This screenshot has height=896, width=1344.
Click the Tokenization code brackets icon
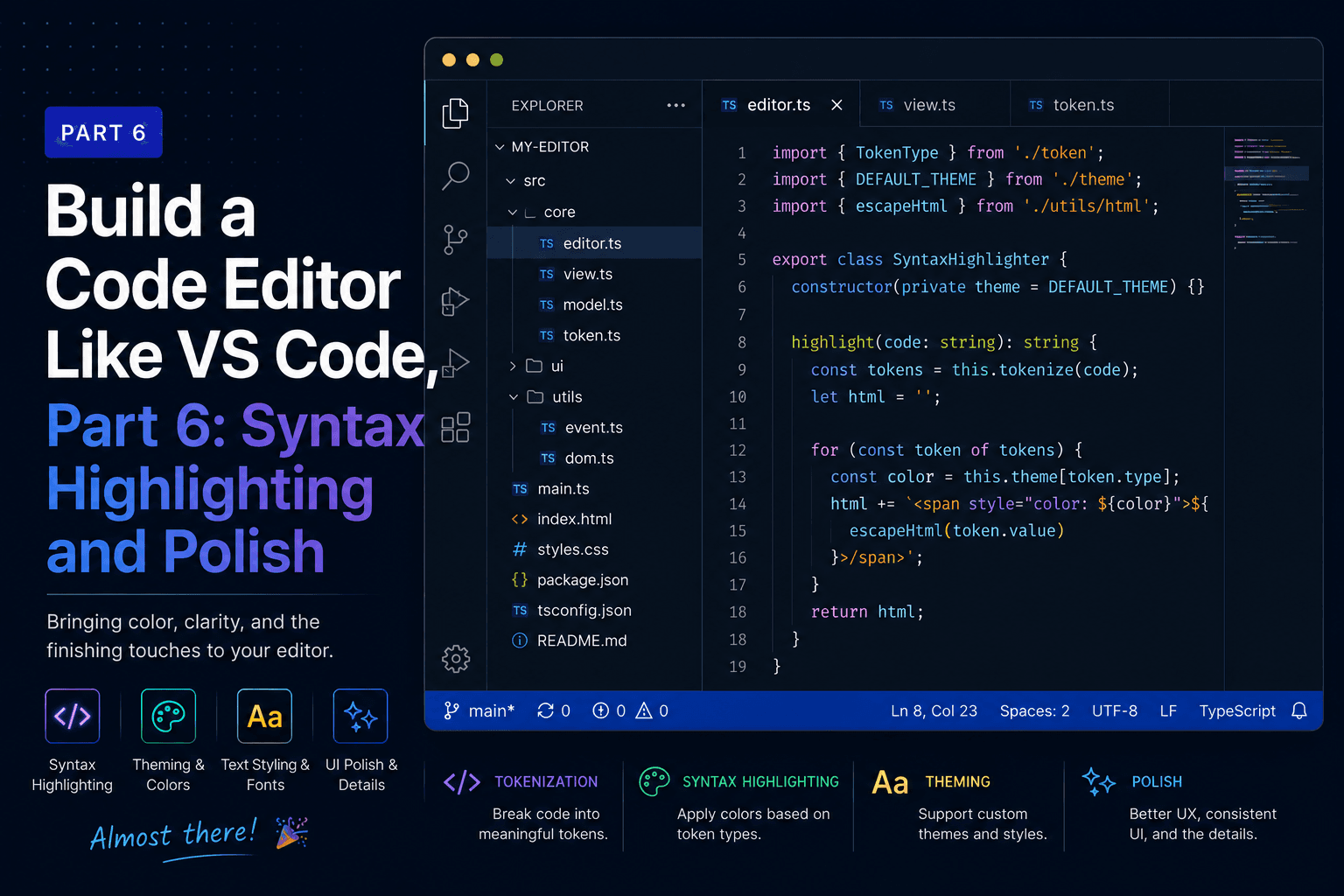point(462,781)
